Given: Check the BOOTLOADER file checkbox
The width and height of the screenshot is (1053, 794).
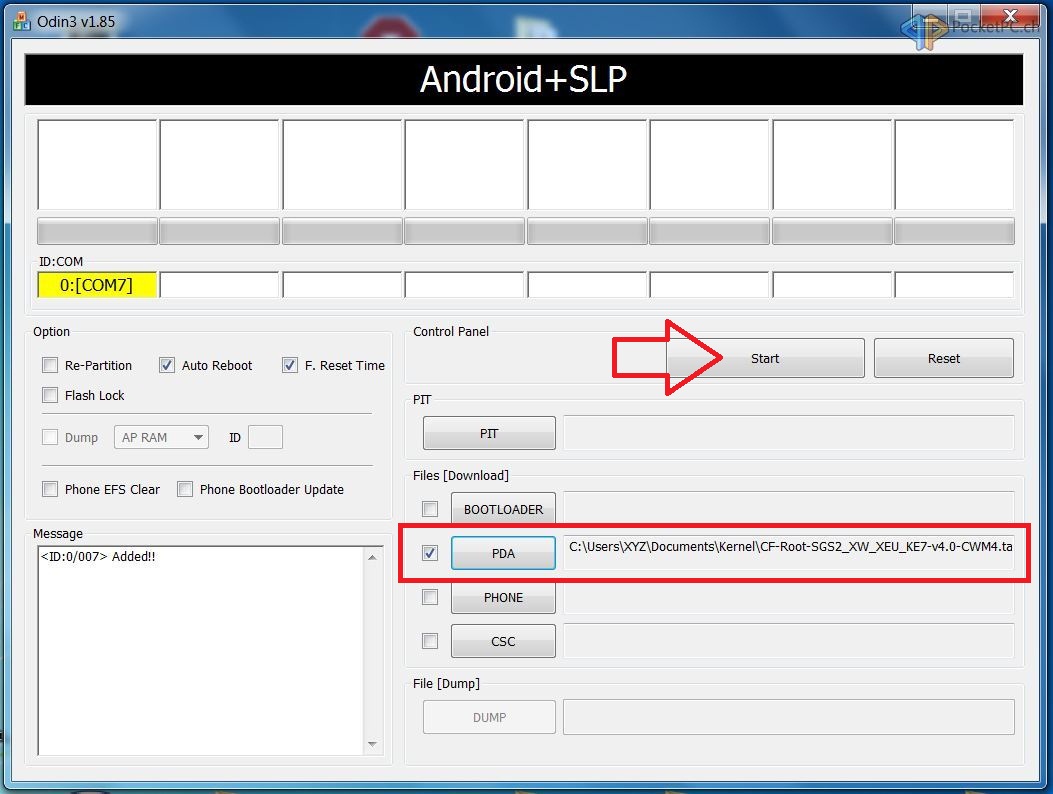Looking at the screenshot, I should click(x=430, y=509).
